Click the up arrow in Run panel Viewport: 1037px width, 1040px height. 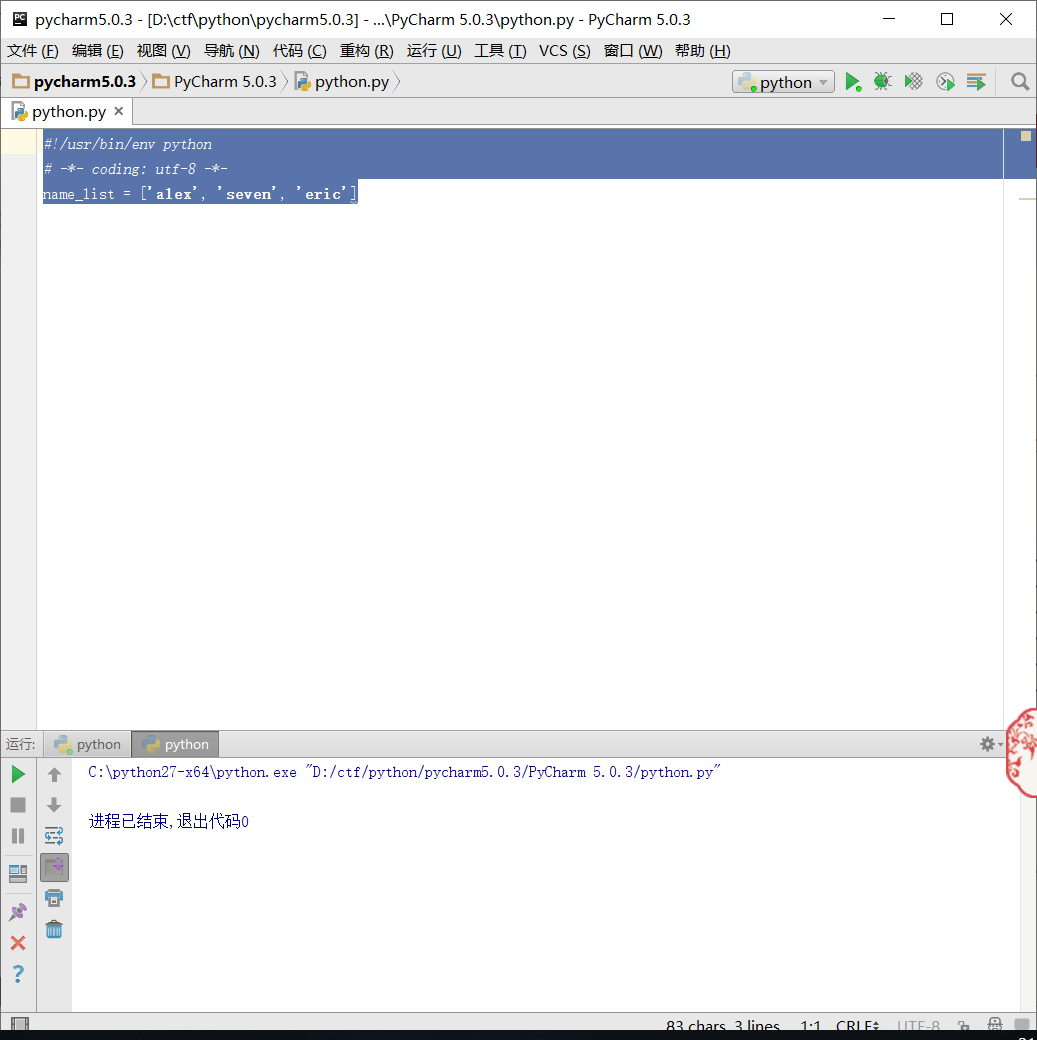coord(54,774)
